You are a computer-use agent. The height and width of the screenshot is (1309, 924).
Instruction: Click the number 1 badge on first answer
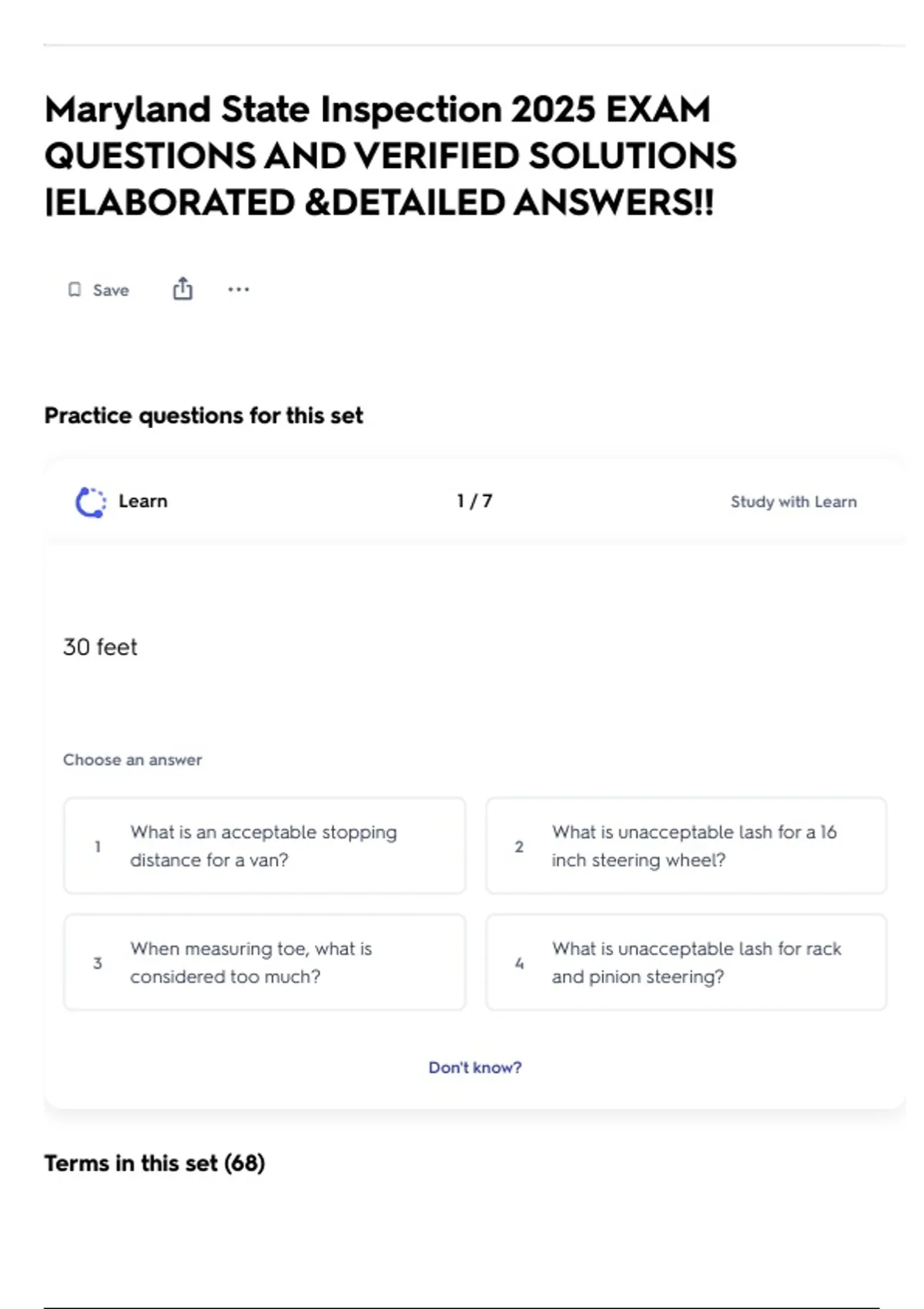click(98, 846)
